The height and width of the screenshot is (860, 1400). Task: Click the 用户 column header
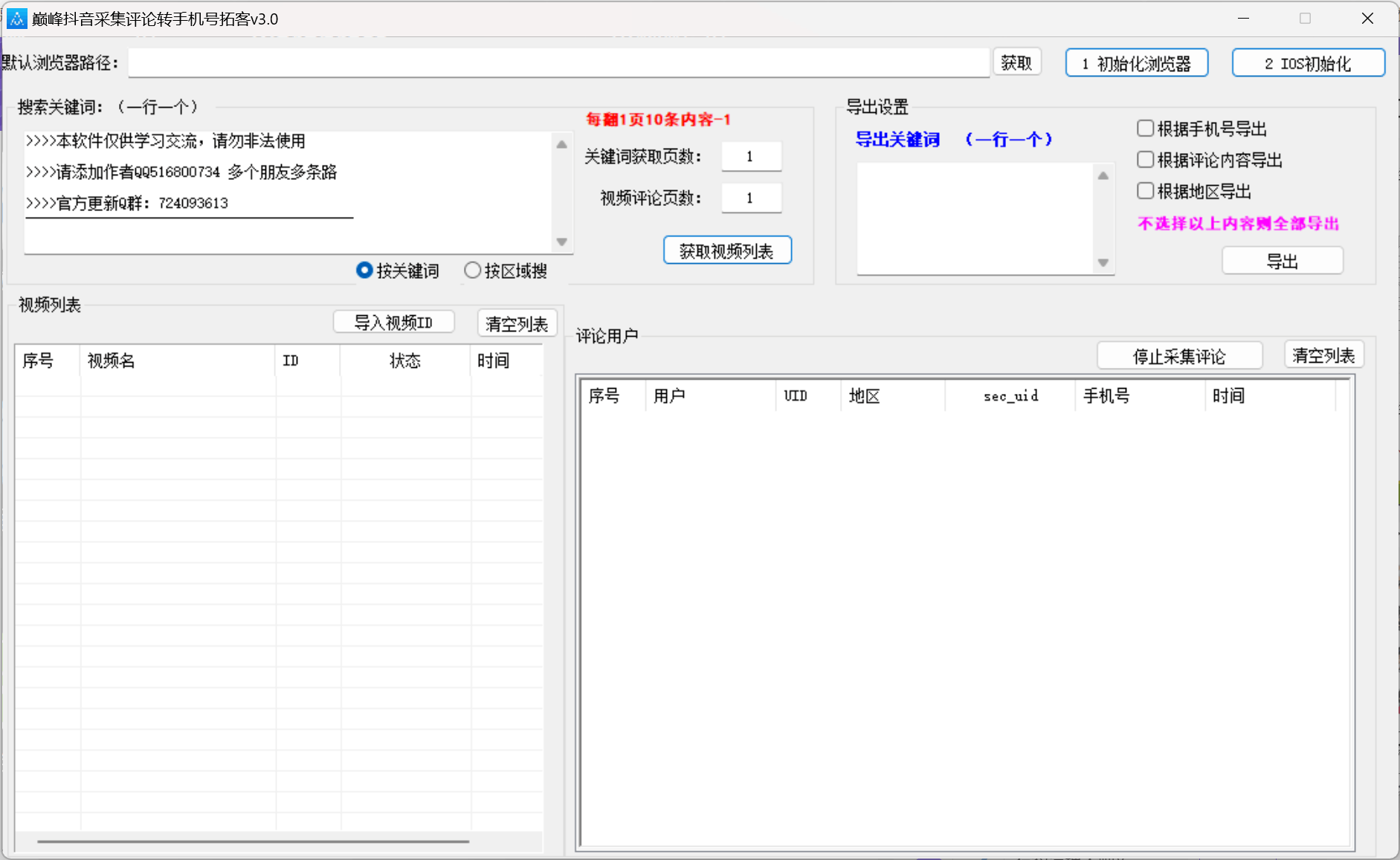click(x=711, y=396)
